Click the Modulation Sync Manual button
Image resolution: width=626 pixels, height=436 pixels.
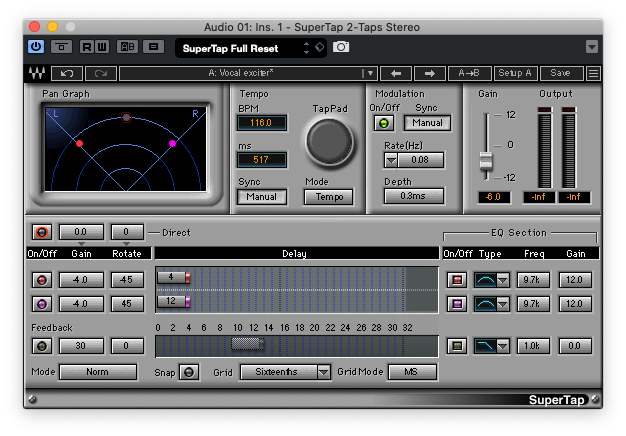(427, 123)
